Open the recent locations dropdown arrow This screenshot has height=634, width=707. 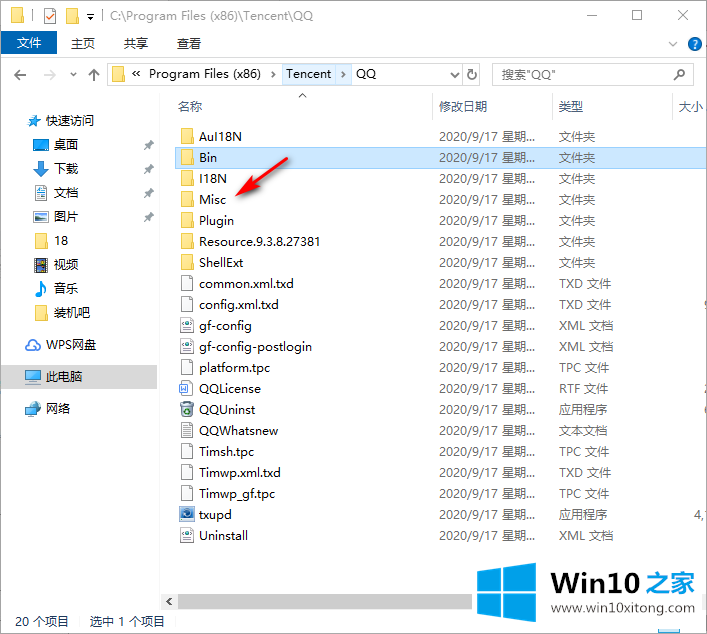73,74
